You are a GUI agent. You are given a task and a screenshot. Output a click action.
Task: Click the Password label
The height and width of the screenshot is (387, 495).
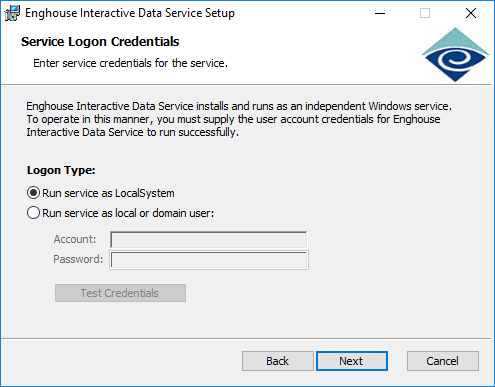click(x=78, y=259)
